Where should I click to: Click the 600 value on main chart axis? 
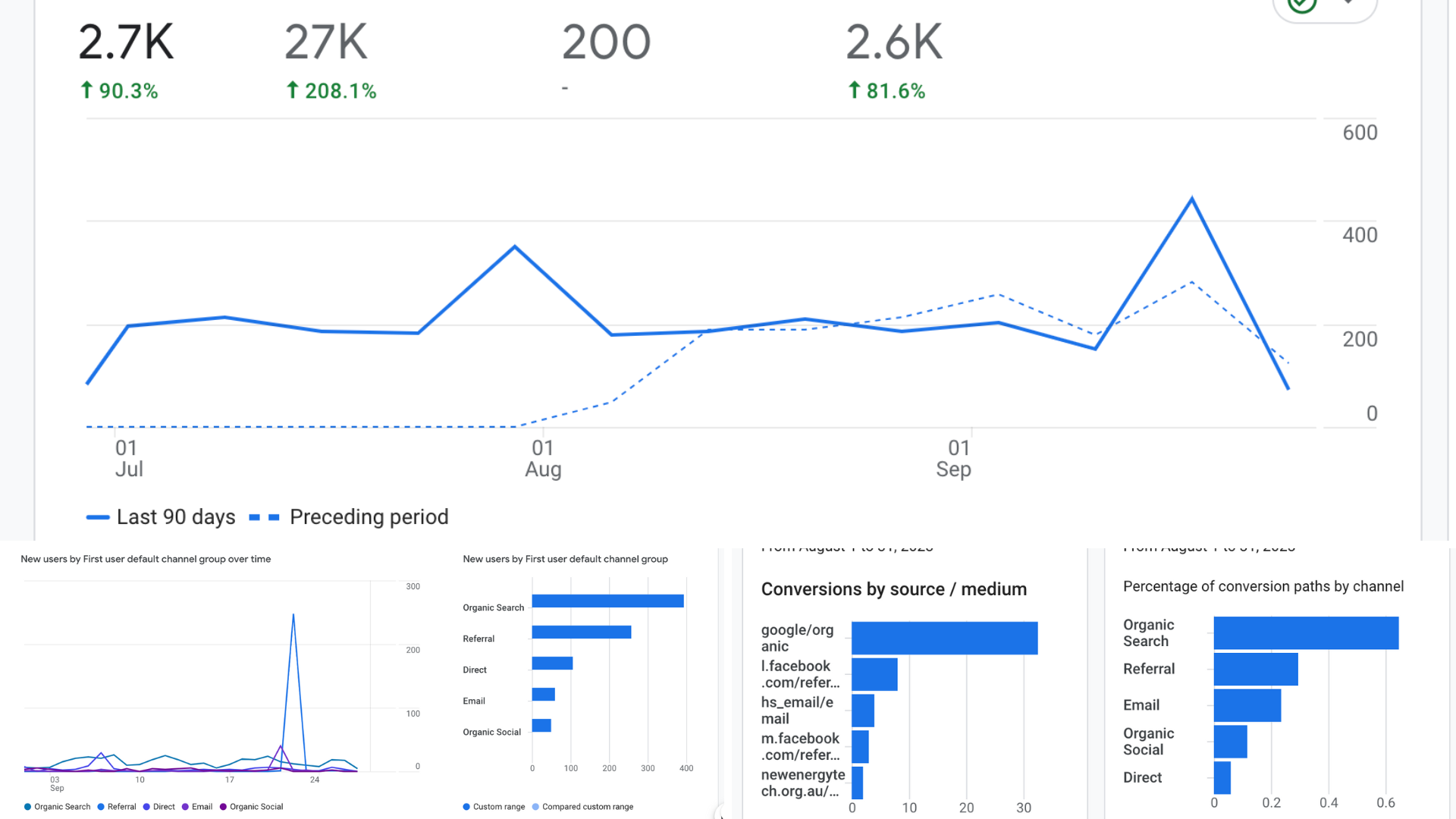1360,133
